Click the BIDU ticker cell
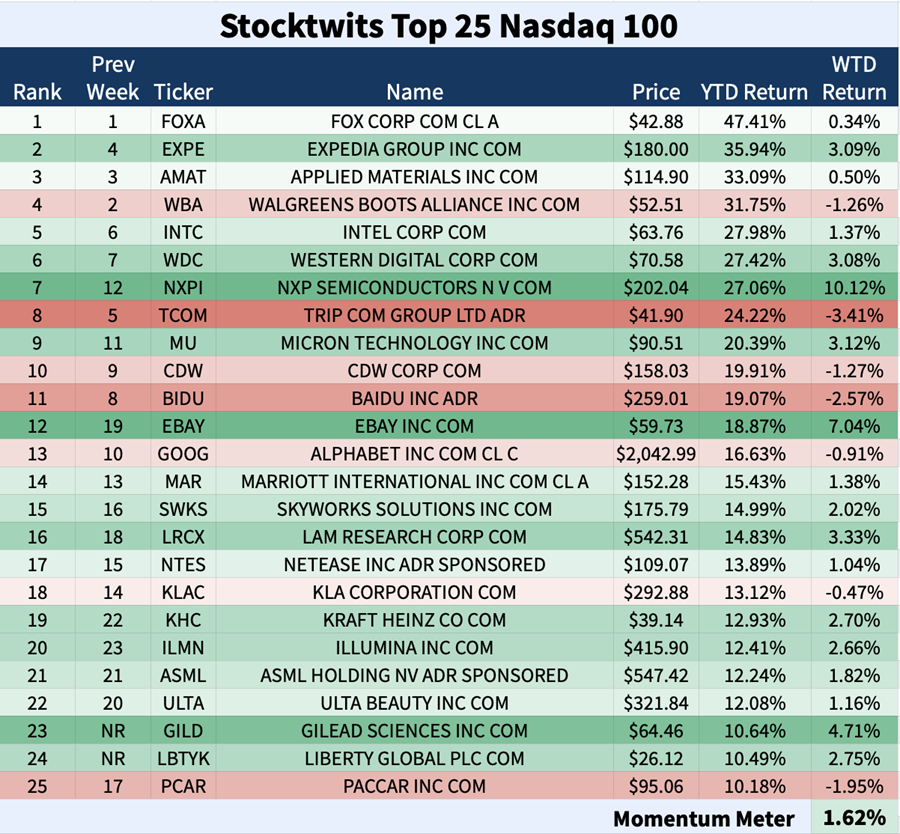This screenshot has width=900, height=834. click(x=183, y=398)
